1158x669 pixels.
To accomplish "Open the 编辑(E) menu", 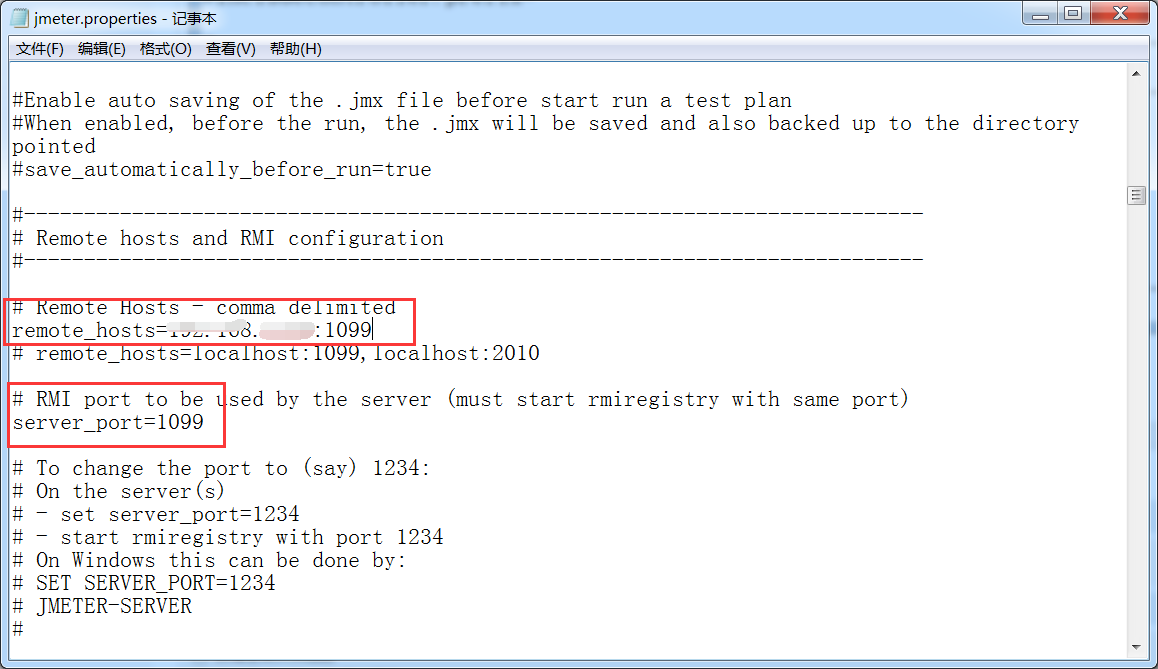I will pyautogui.click(x=102, y=49).
